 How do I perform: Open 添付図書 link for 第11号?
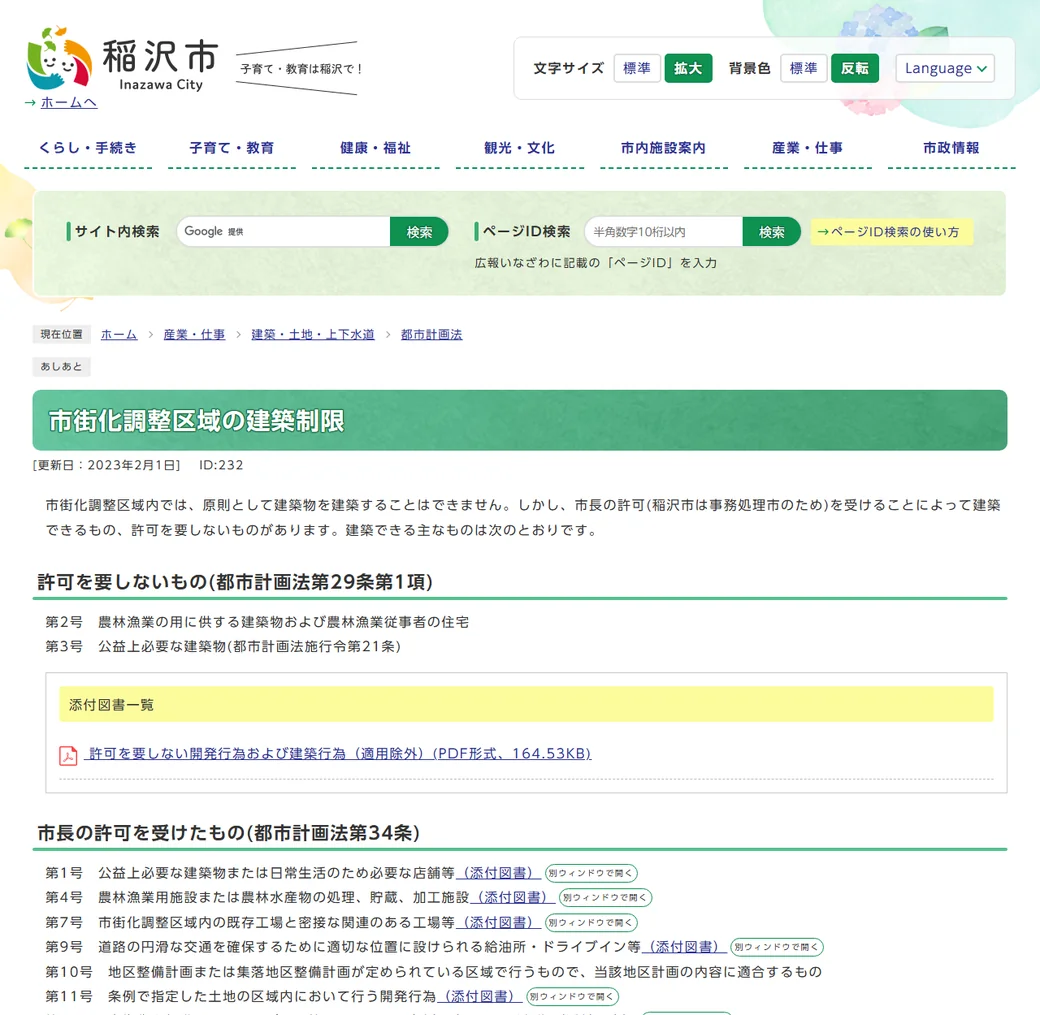coord(480,996)
